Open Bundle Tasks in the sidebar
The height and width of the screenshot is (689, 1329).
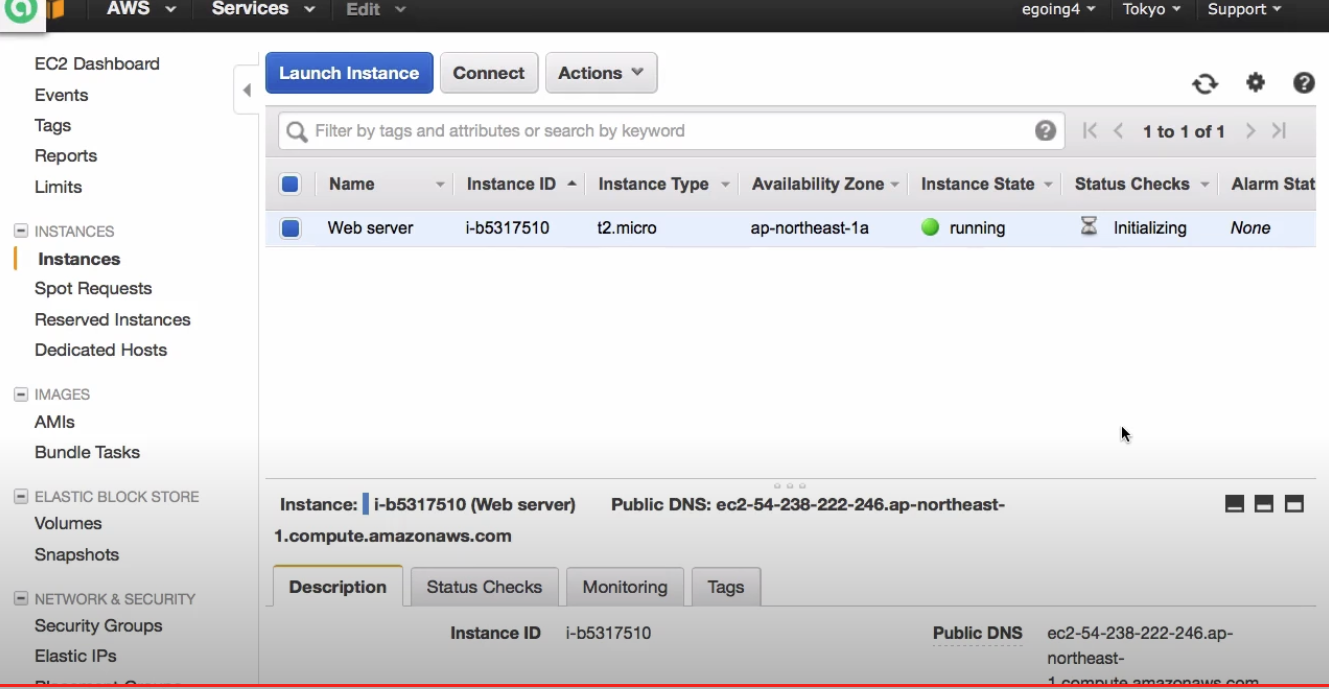87,452
